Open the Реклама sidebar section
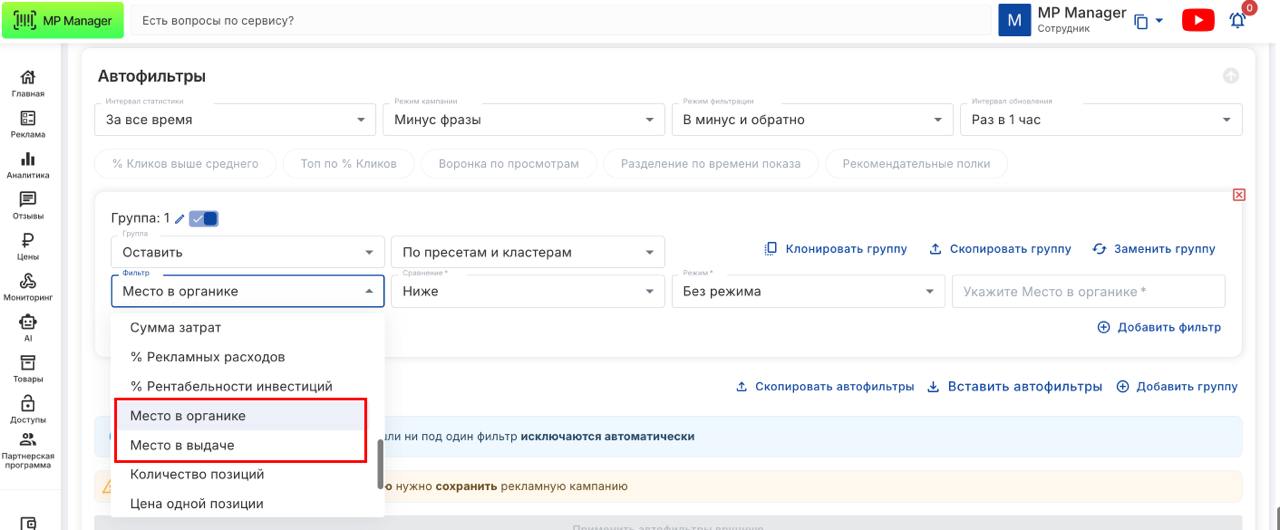 [28, 122]
